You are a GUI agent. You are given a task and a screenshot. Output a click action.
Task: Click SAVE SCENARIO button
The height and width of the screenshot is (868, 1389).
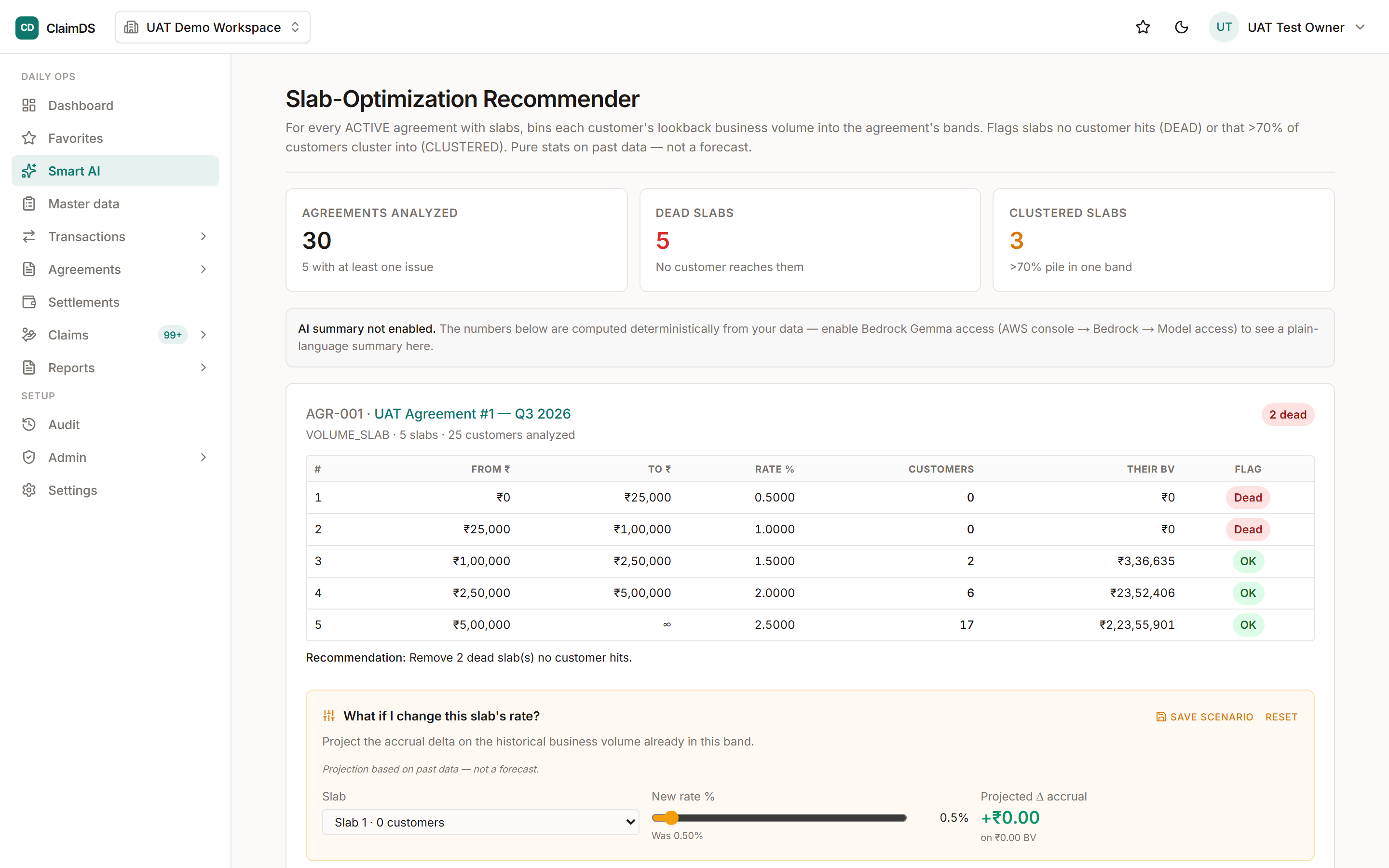(1204, 717)
